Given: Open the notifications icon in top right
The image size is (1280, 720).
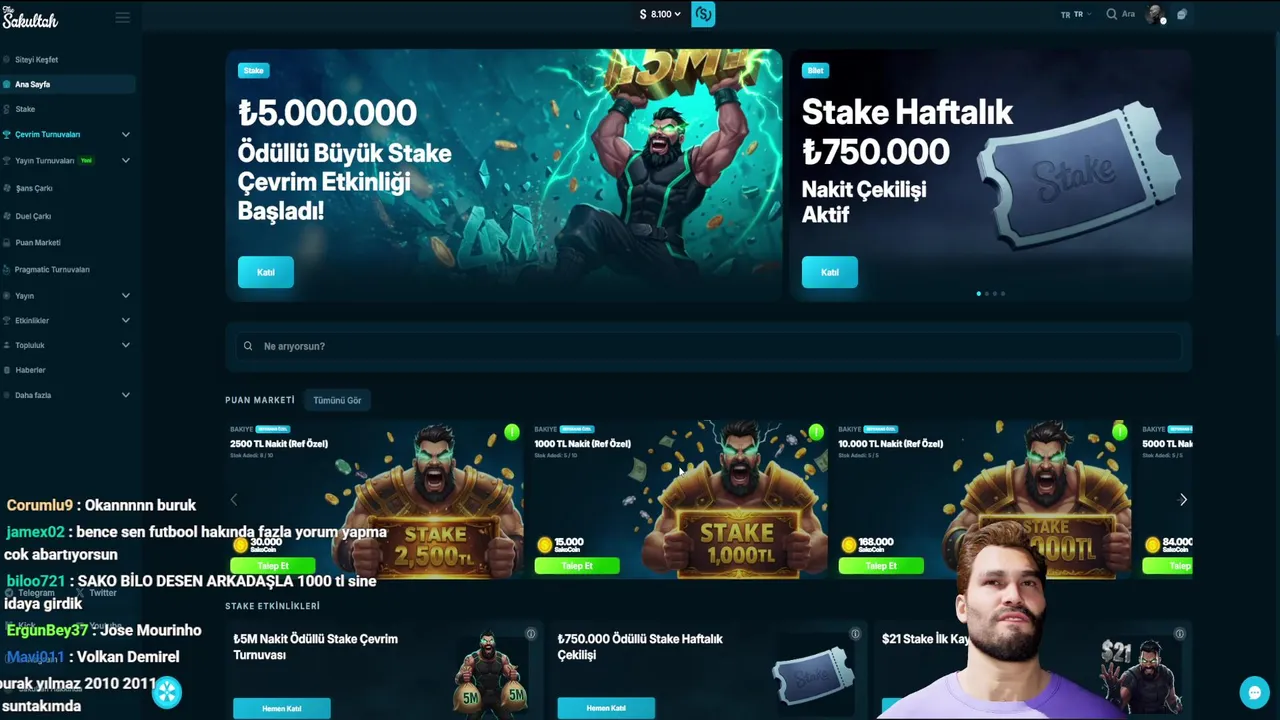Looking at the screenshot, I should (1182, 14).
